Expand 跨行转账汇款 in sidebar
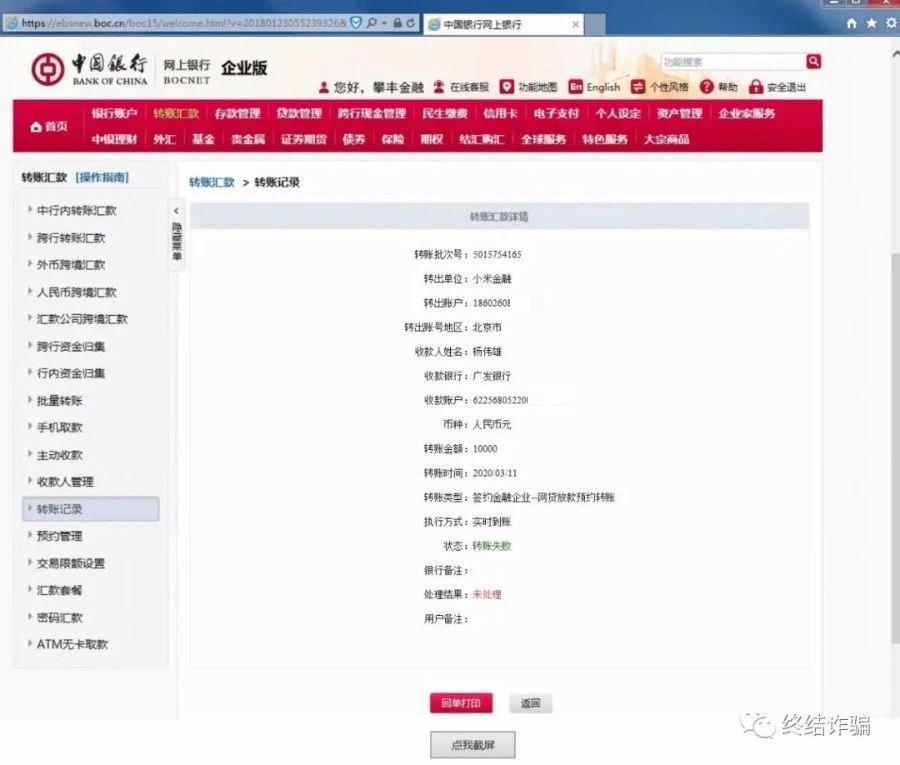Image resolution: width=900 pixels, height=765 pixels. pyautogui.click(x=71, y=238)
